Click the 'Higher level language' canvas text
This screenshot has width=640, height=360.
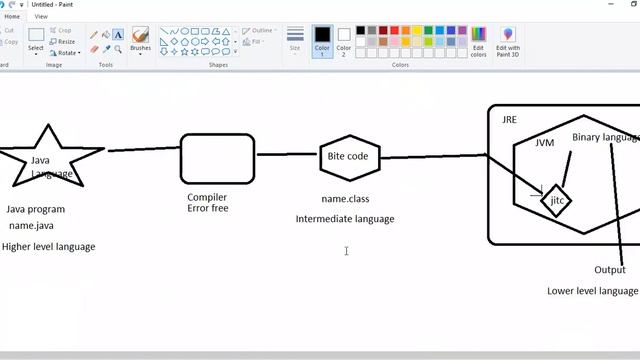point(49,247)
